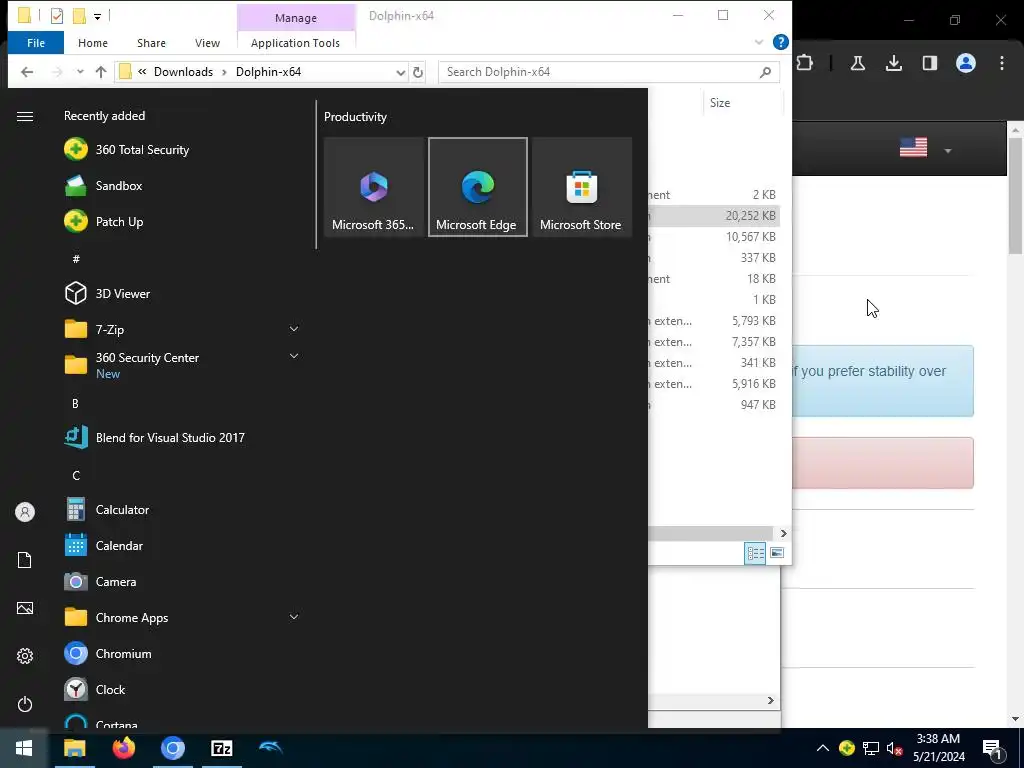1024x768 pixels.
Task: Show hidden tray icons chevron
Action: point(823,748)
